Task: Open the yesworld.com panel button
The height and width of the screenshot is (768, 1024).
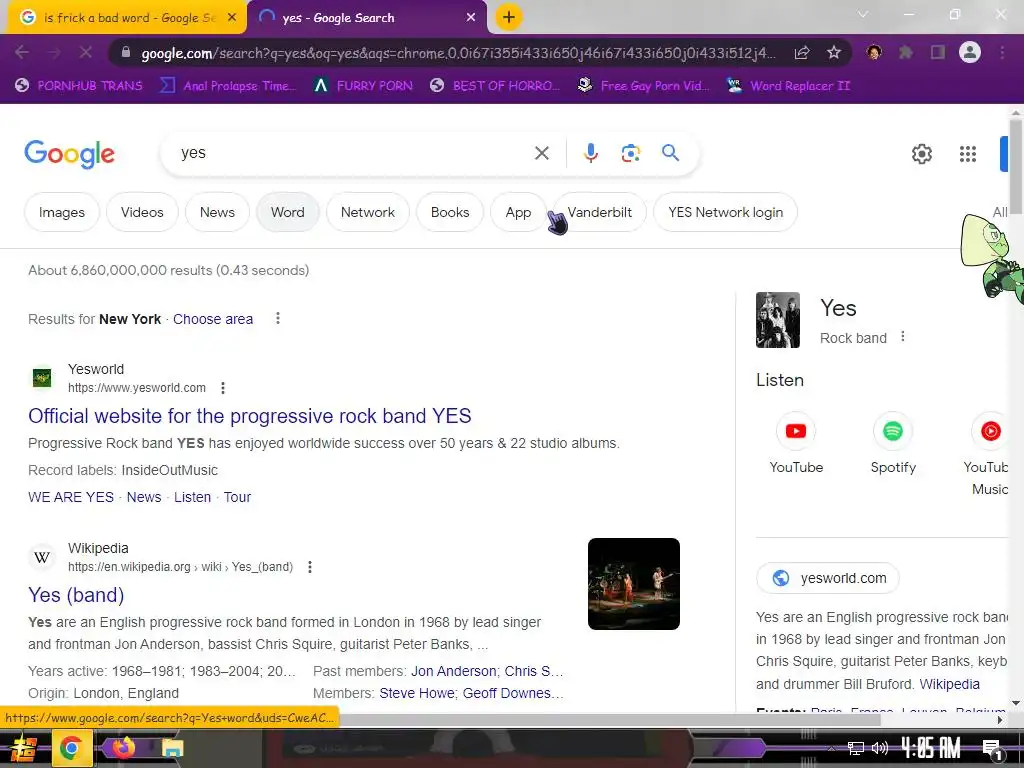Action: click(827, 578)
